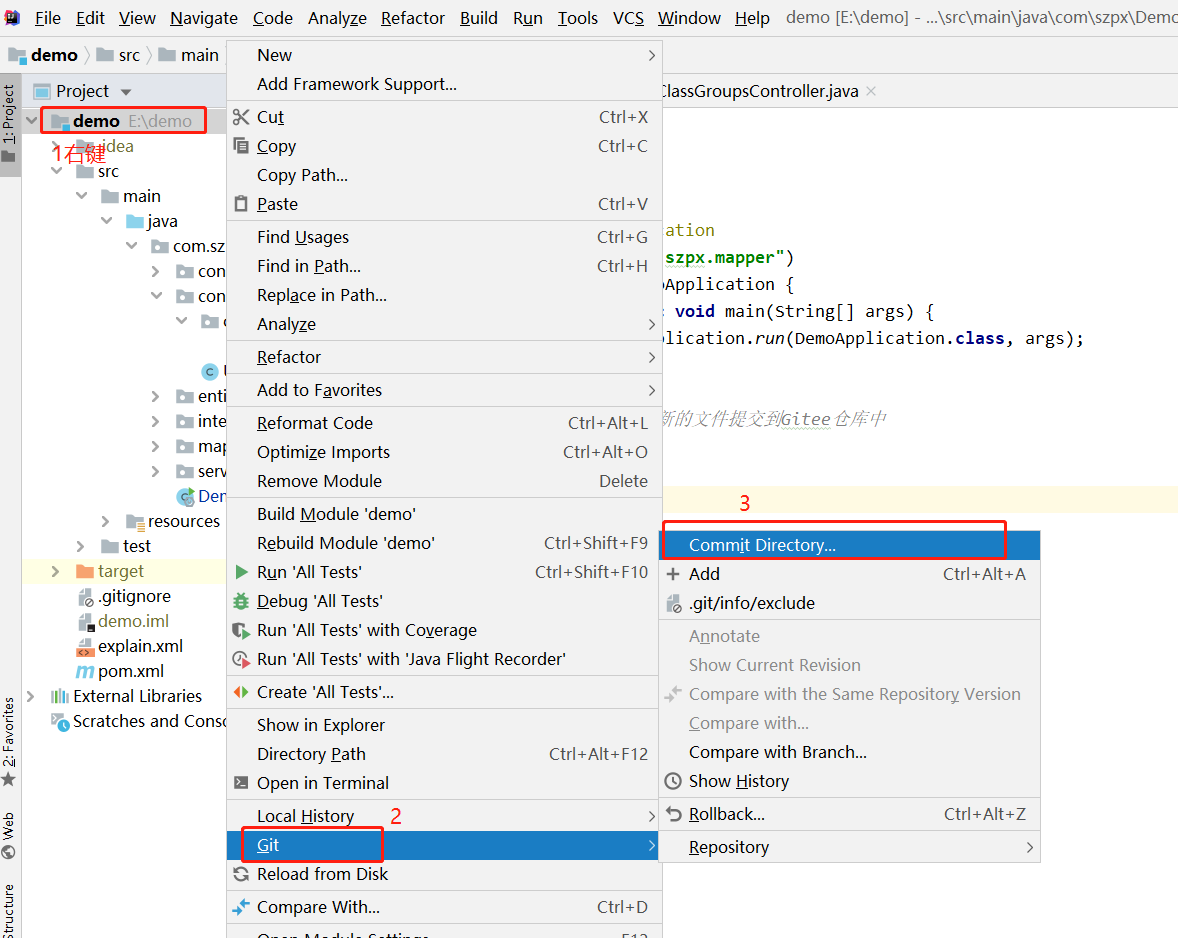Screen dimensions: 1178x938
Task: Click the Rollback arrow icon
Action: [x=674, y=814]
